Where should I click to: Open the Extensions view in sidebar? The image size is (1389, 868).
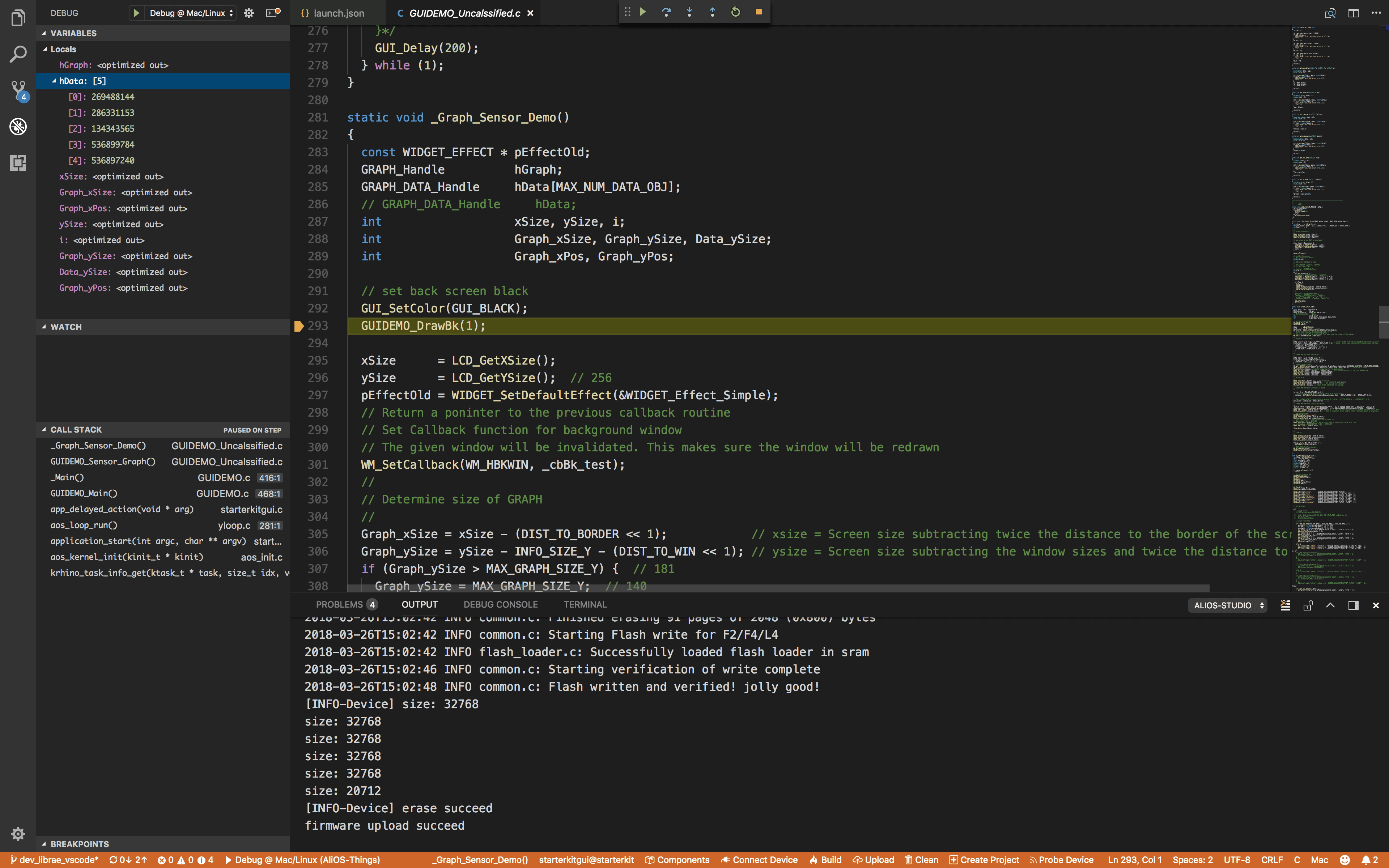tap(18, 162)
